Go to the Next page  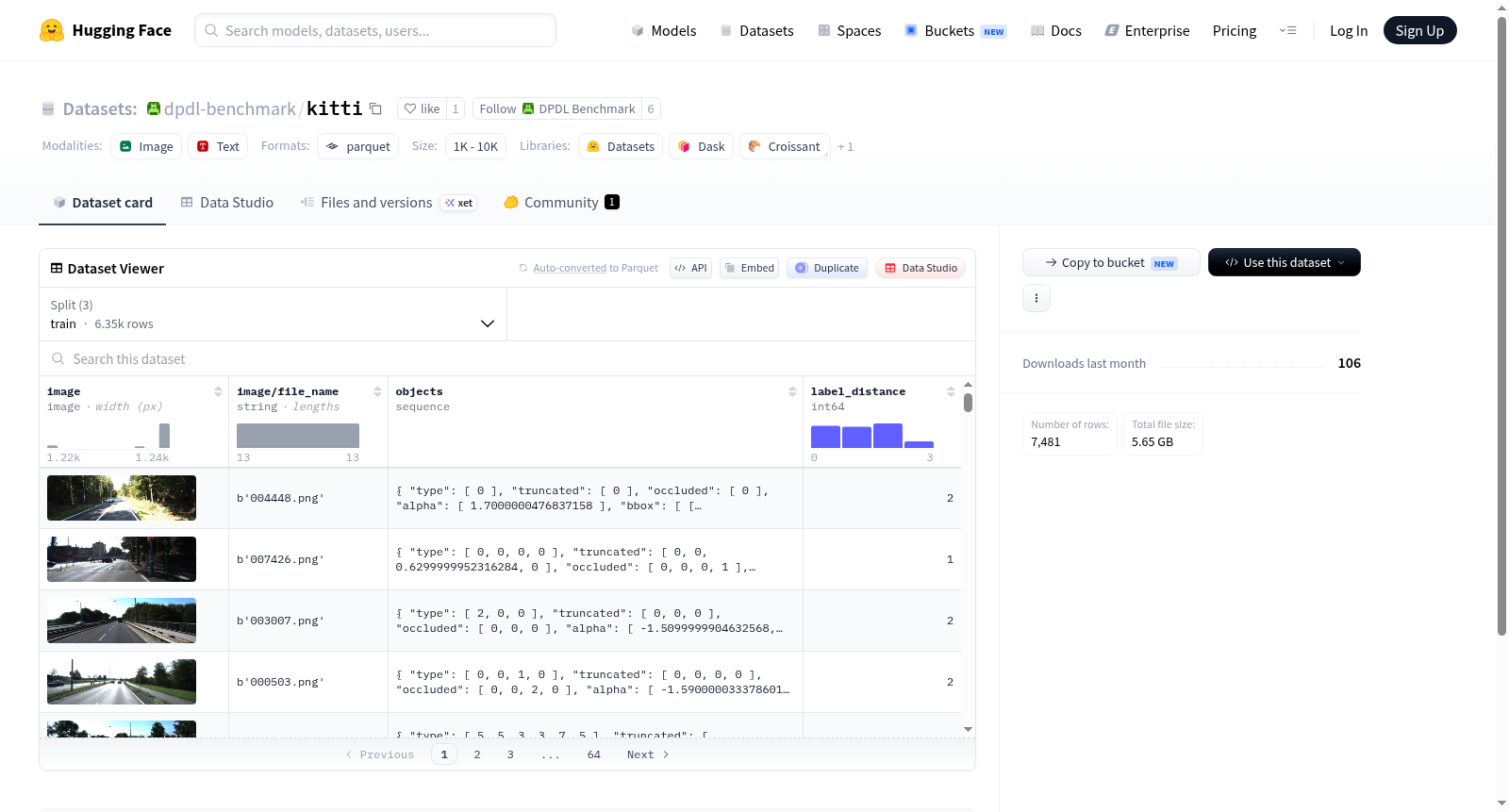(648, 754)
